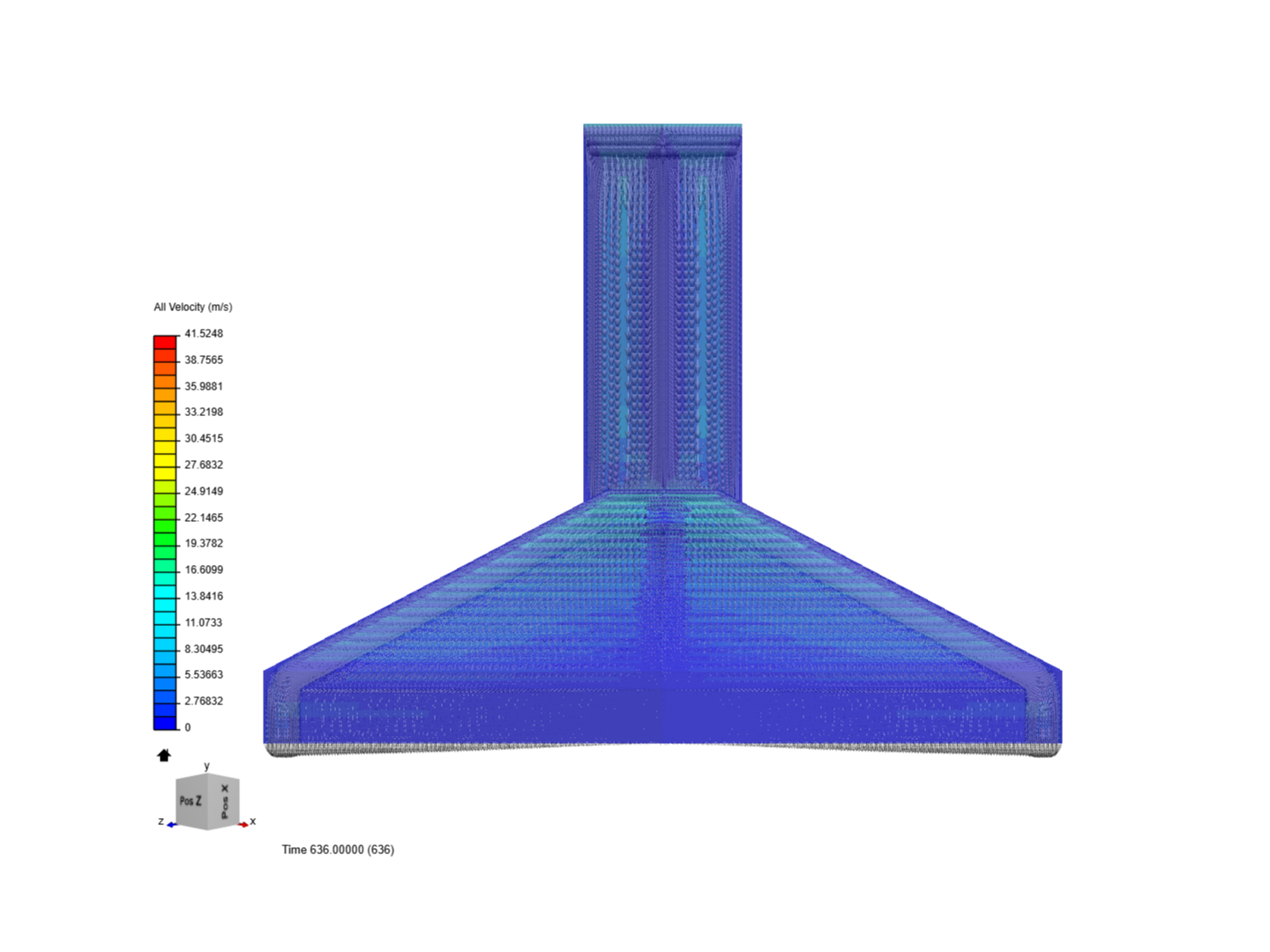The height and width of the screenshot is (952, 1270).
Task: Click the legend value 35.9881
Action: tap(204, 386)
